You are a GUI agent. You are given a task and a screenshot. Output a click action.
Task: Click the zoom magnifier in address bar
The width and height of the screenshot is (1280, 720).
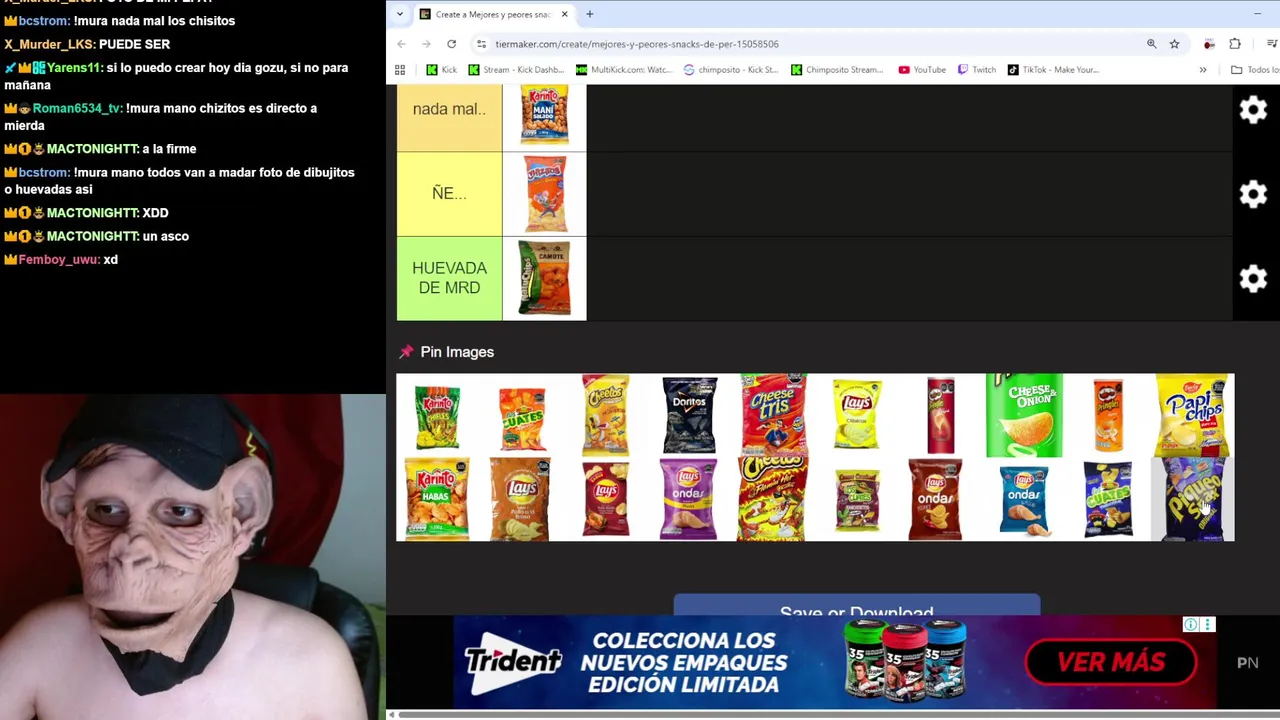point(1151,44)
